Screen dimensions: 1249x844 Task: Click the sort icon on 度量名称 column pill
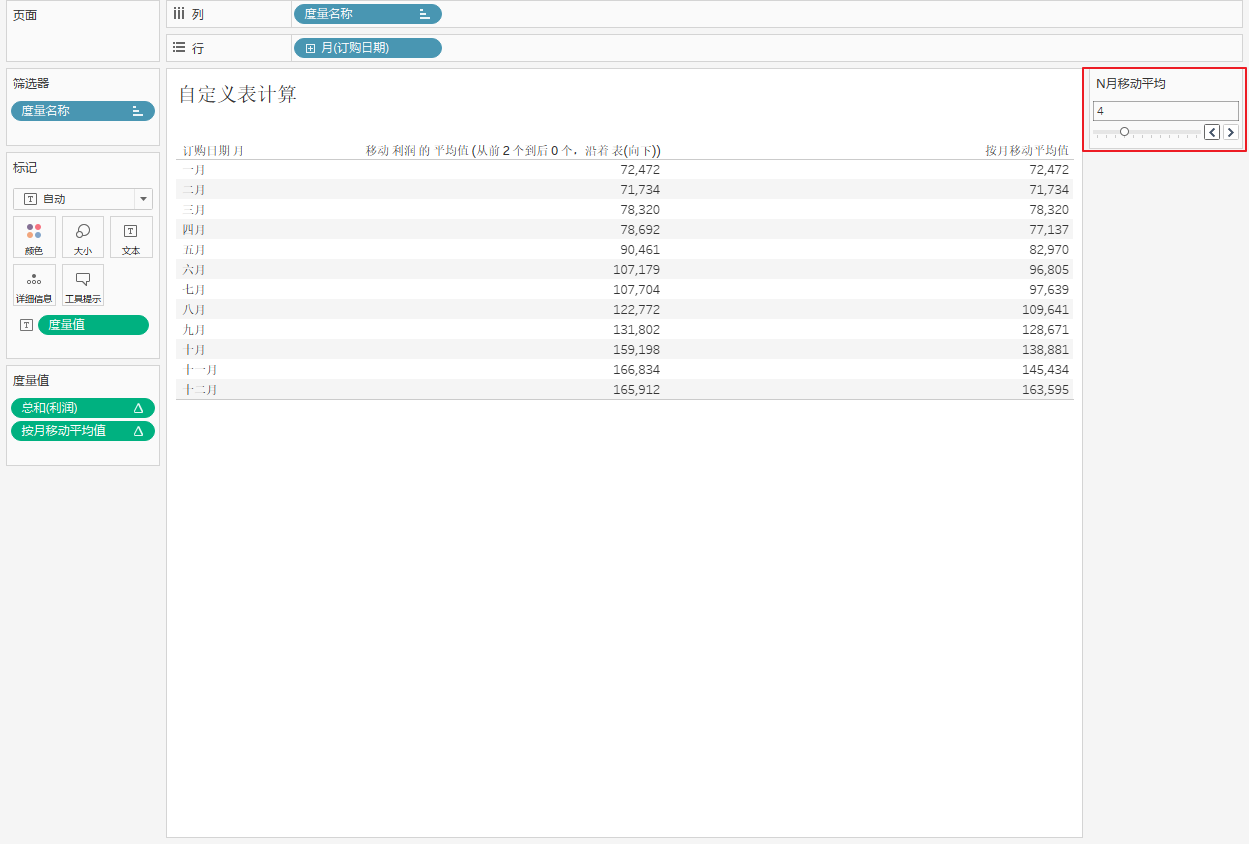click(424, 14)
